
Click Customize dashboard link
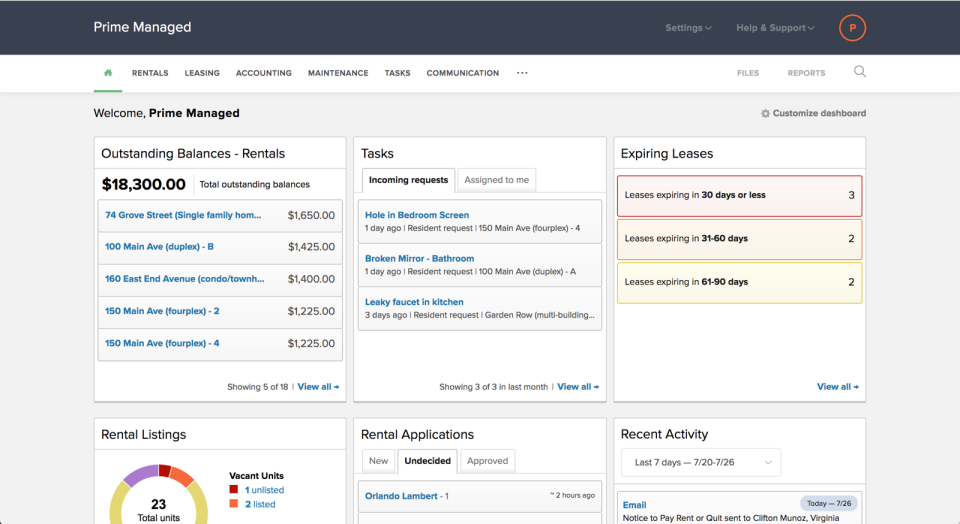pos(819,113)
